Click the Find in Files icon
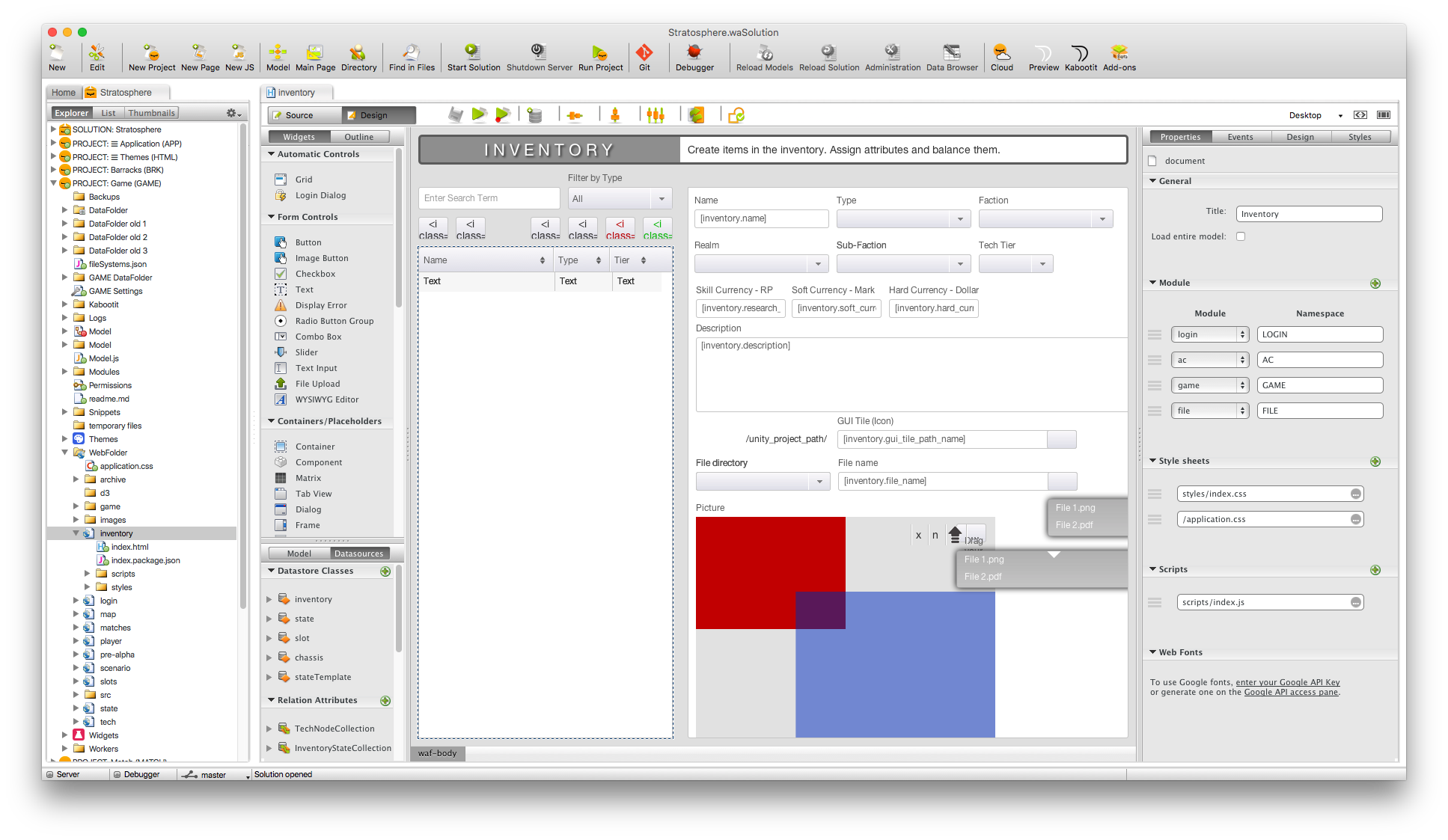 coord(412,57)
